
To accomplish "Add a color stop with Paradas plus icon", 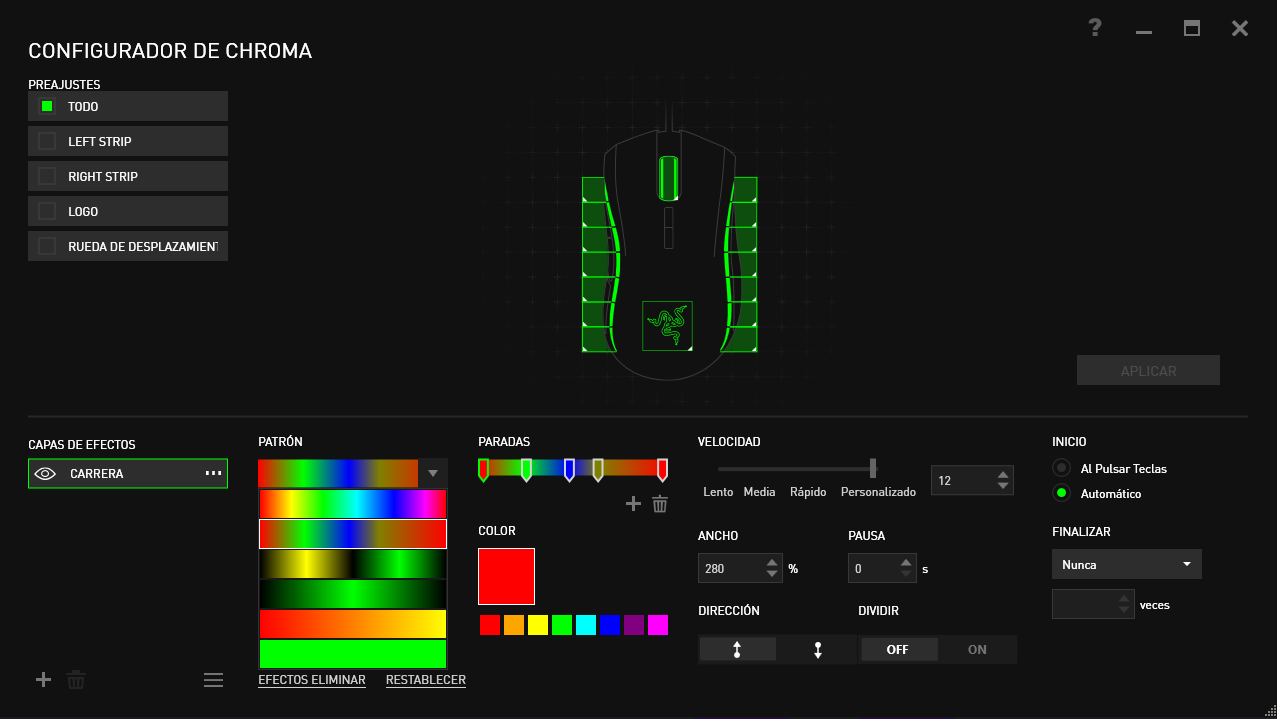I will coord(633,504).
